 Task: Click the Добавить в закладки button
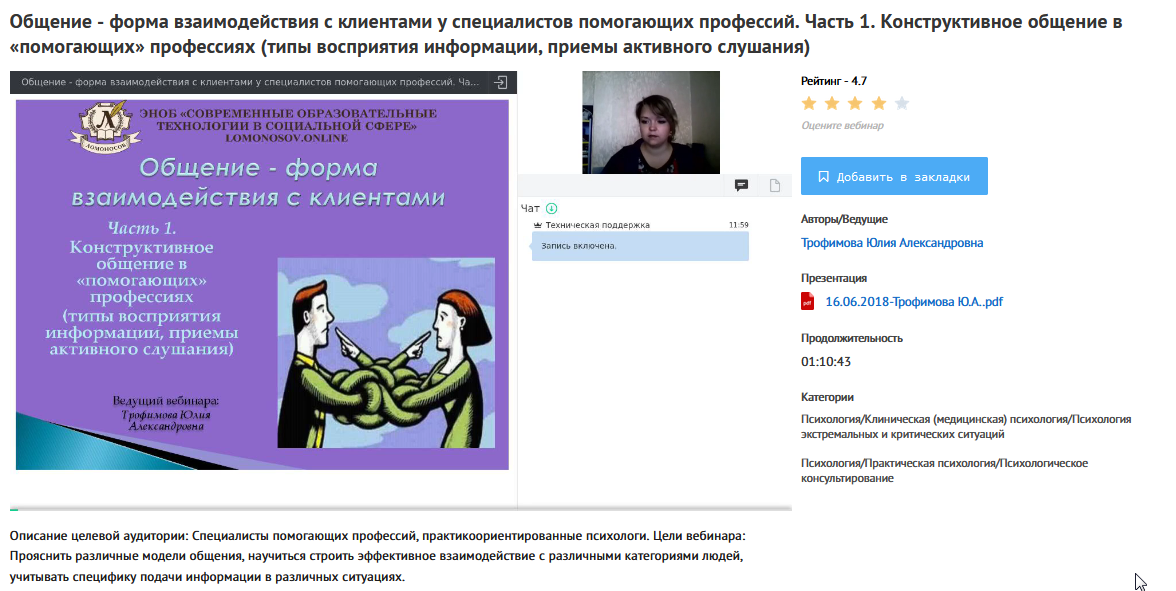pos(894,176)
